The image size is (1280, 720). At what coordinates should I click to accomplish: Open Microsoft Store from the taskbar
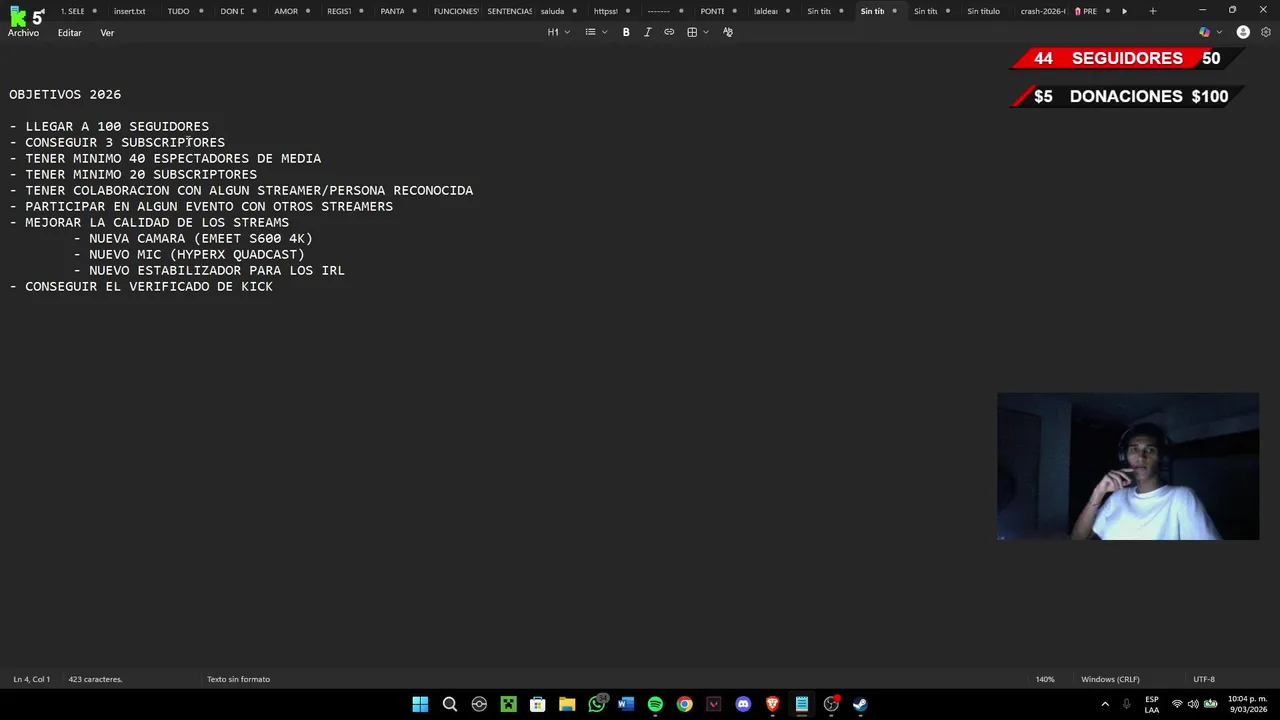point(538,704)
